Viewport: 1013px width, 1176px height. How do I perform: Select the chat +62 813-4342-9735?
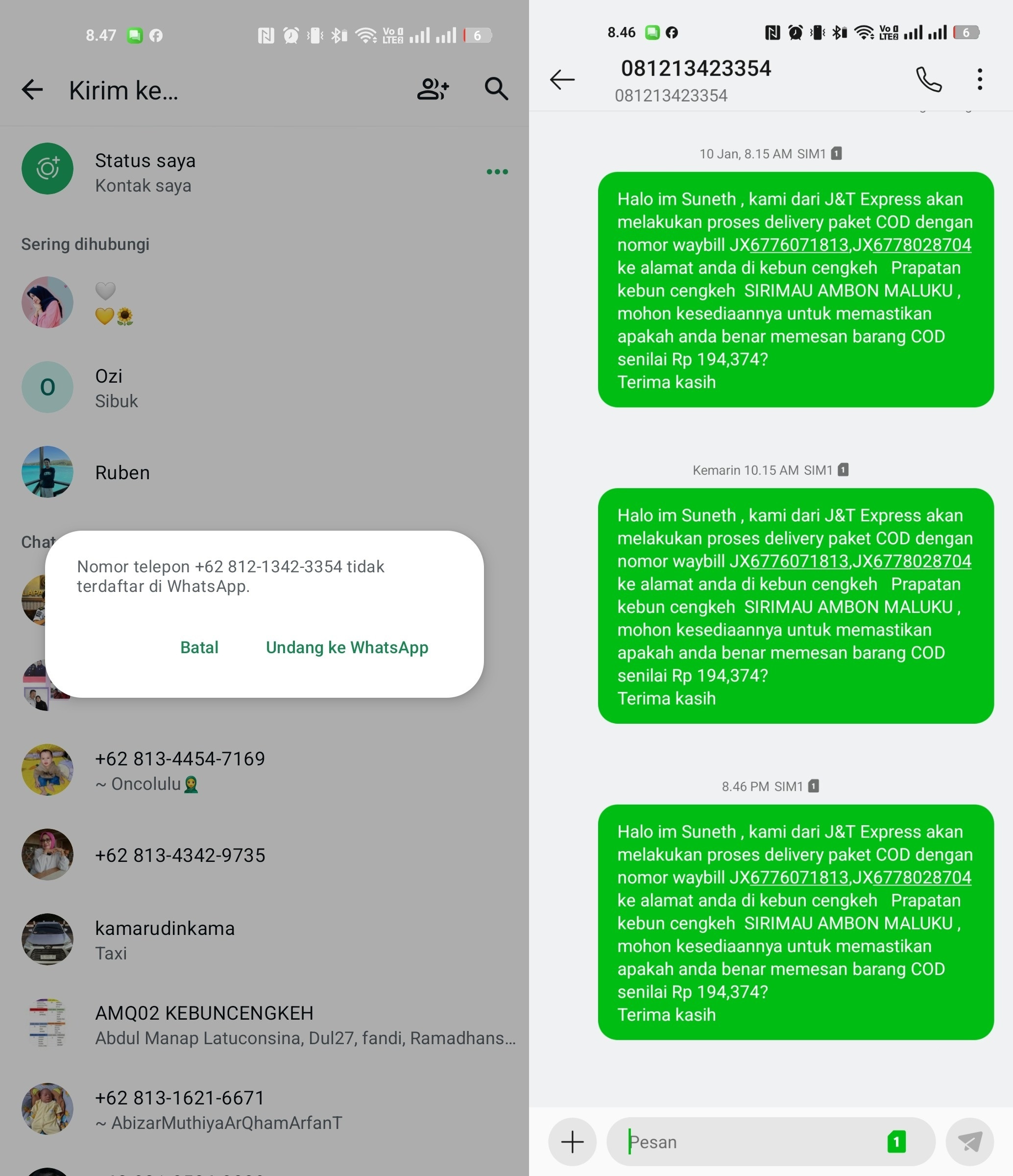(x=265, y=855)
